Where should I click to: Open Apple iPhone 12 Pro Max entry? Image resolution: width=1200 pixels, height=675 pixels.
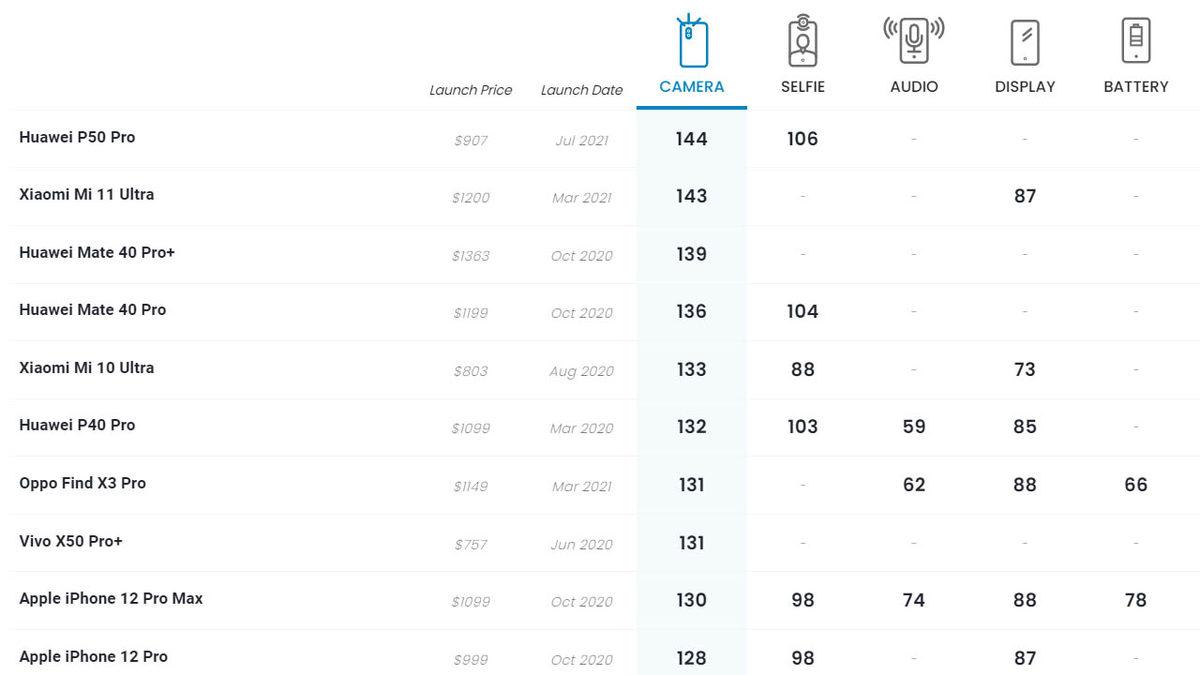(111, 598)
